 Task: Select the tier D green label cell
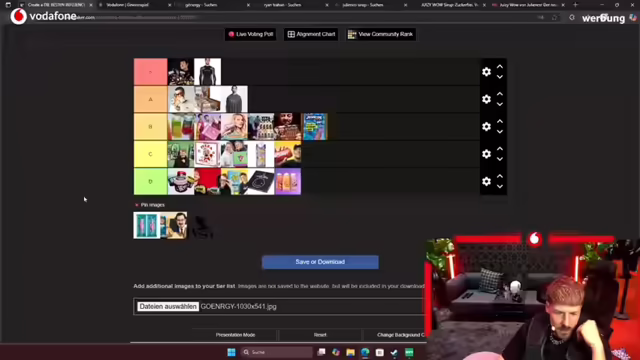tap(150, 181)
